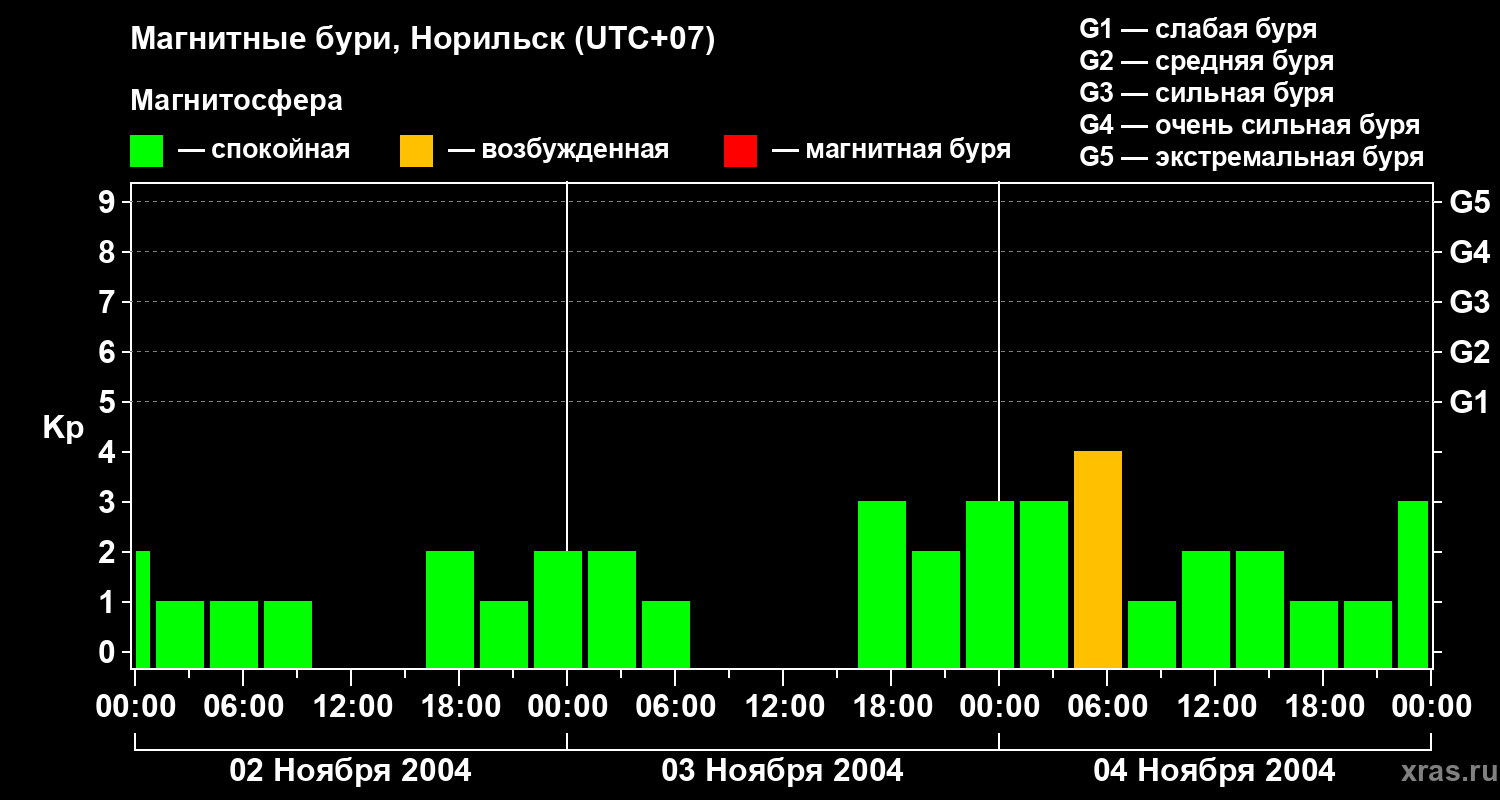The width and height of the screenshot is (1500, 800).
Task: Select the 'G5 — экстремальная буря' legend line
Action: click(1251, 157)
